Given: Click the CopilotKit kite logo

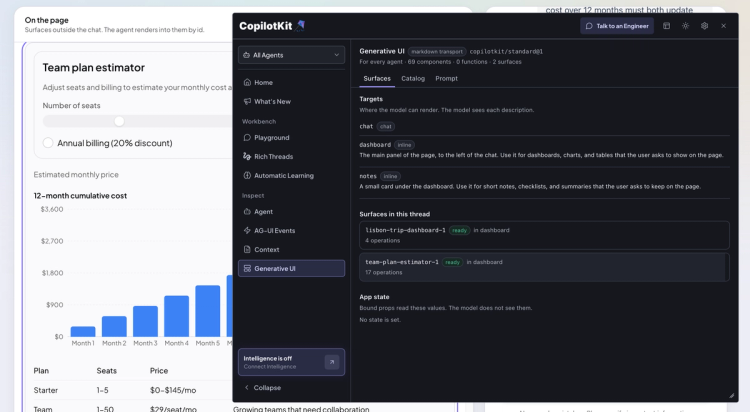Looking at the screenshot, I should pos(300,25).
